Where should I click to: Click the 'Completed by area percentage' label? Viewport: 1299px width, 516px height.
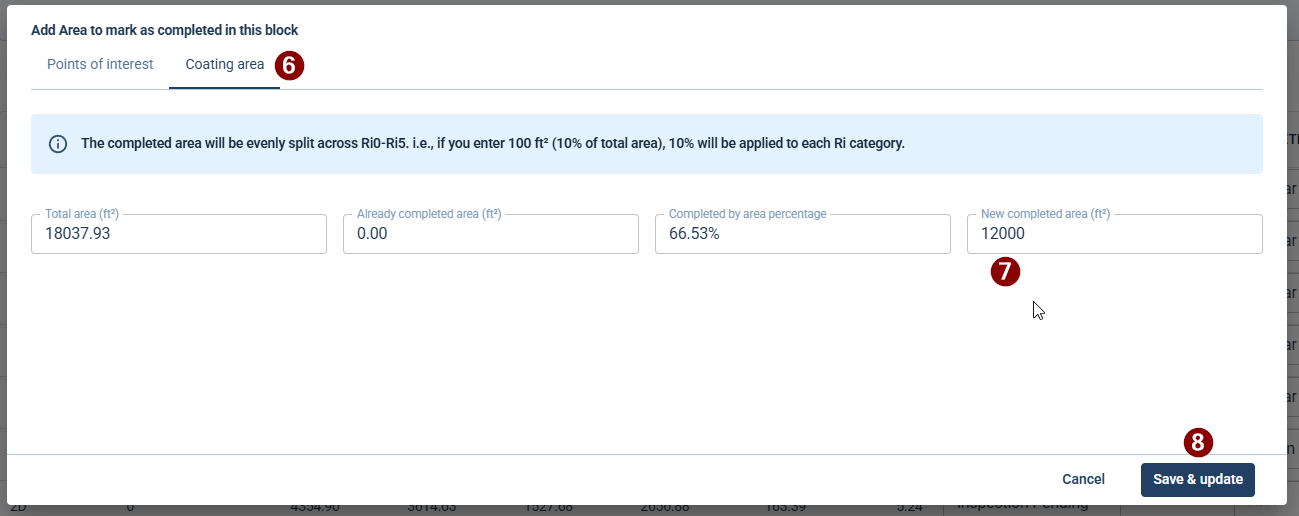click(748, 214)
